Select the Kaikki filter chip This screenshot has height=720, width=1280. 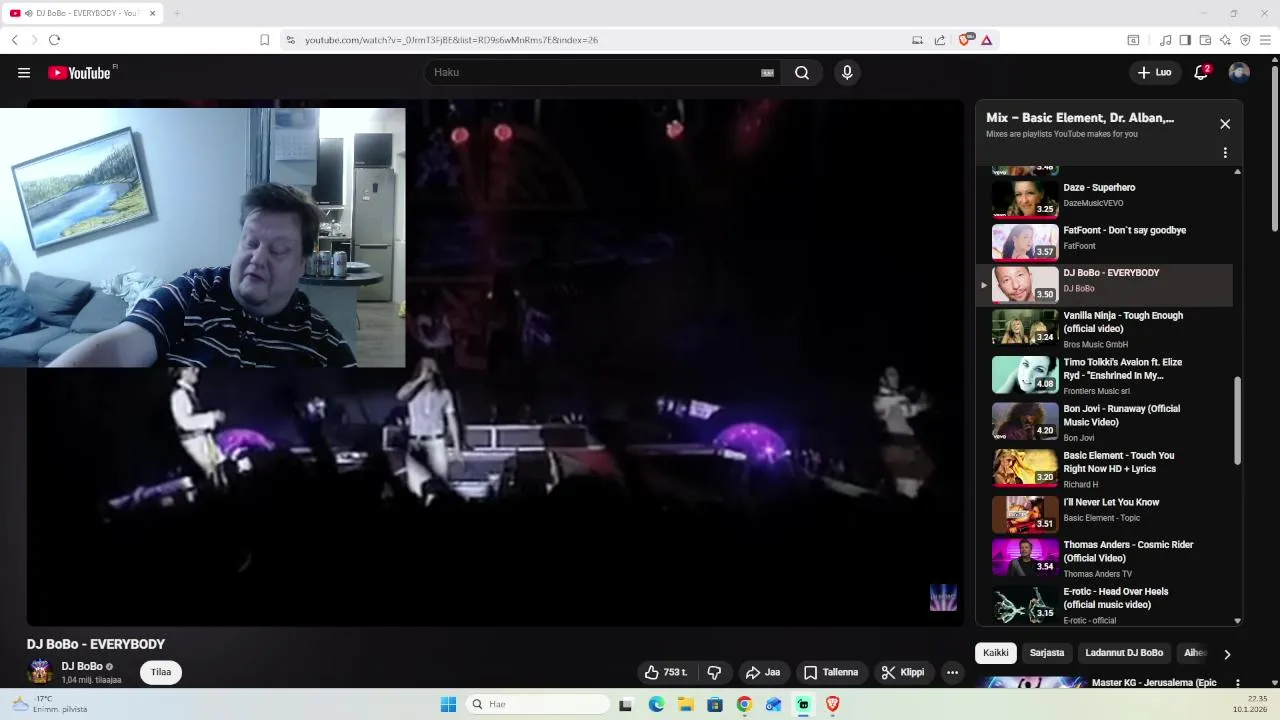(x=996, y=653)
